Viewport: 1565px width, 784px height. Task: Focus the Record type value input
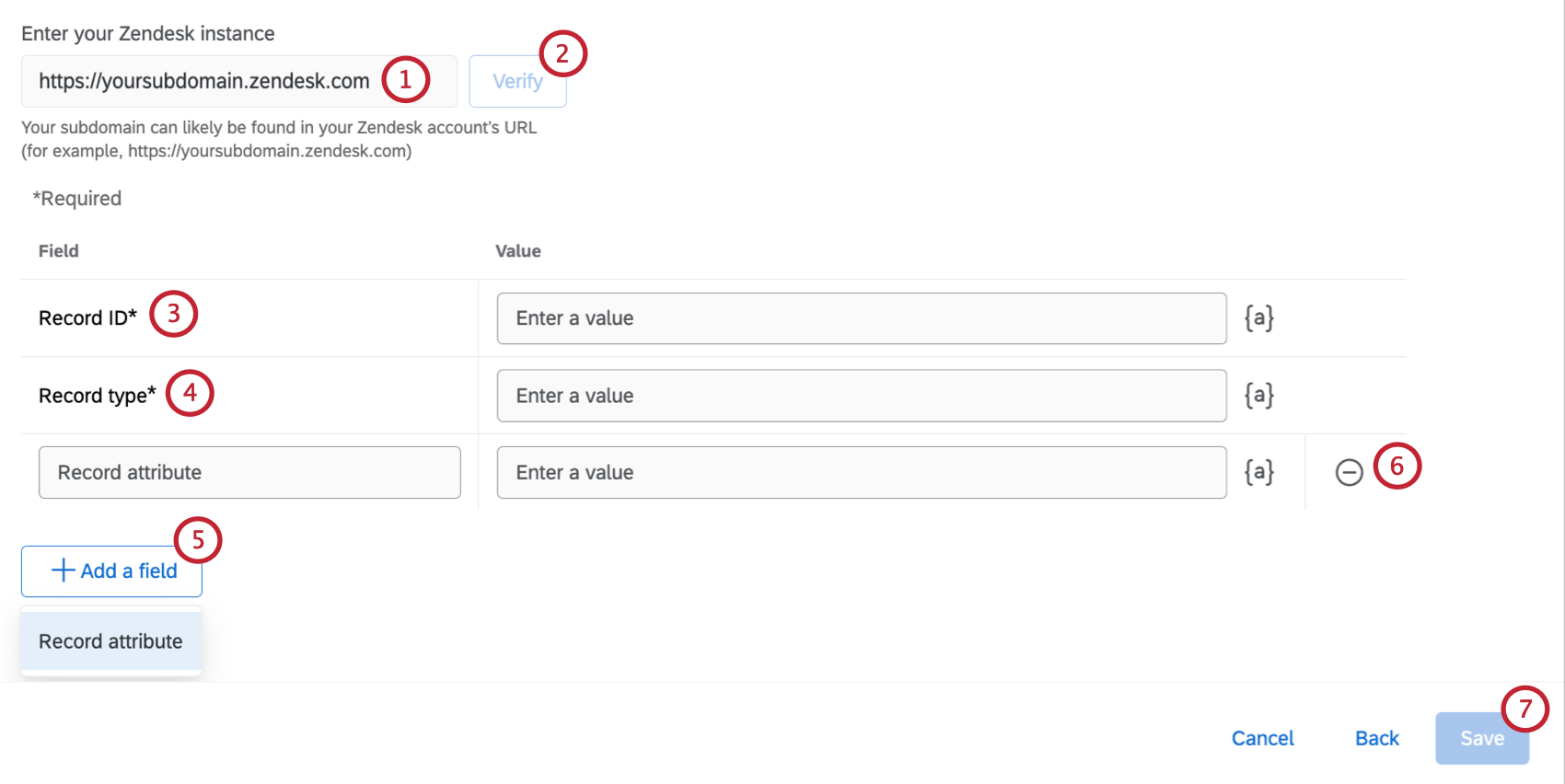[861, 396]
